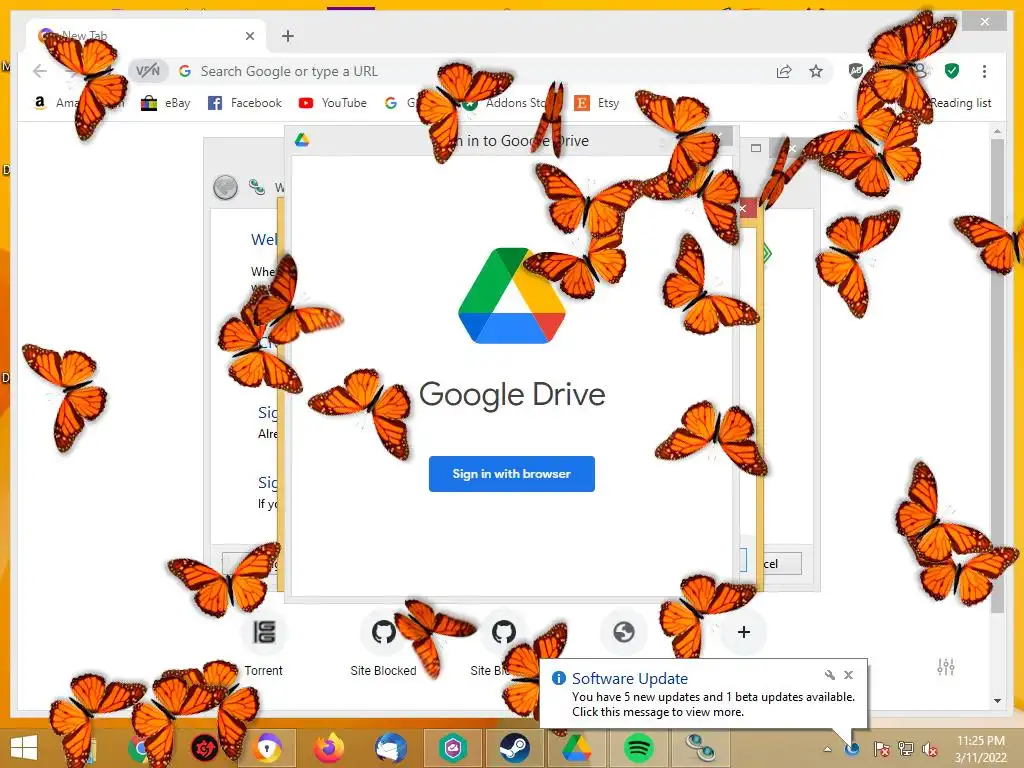This screenshot has height=768, width=1024.
Task: Close the New Tab tab
Action: point(249,36)
